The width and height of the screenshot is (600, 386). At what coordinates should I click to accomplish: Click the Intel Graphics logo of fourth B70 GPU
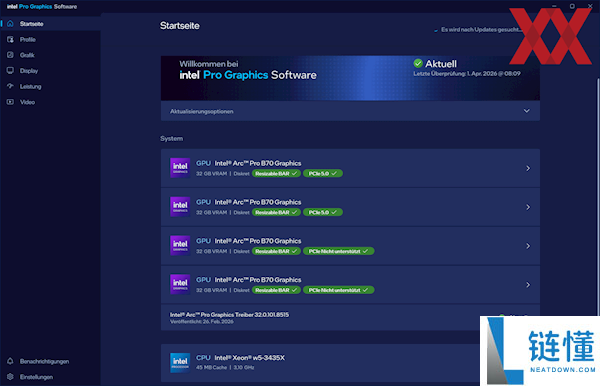click(180, 285)
